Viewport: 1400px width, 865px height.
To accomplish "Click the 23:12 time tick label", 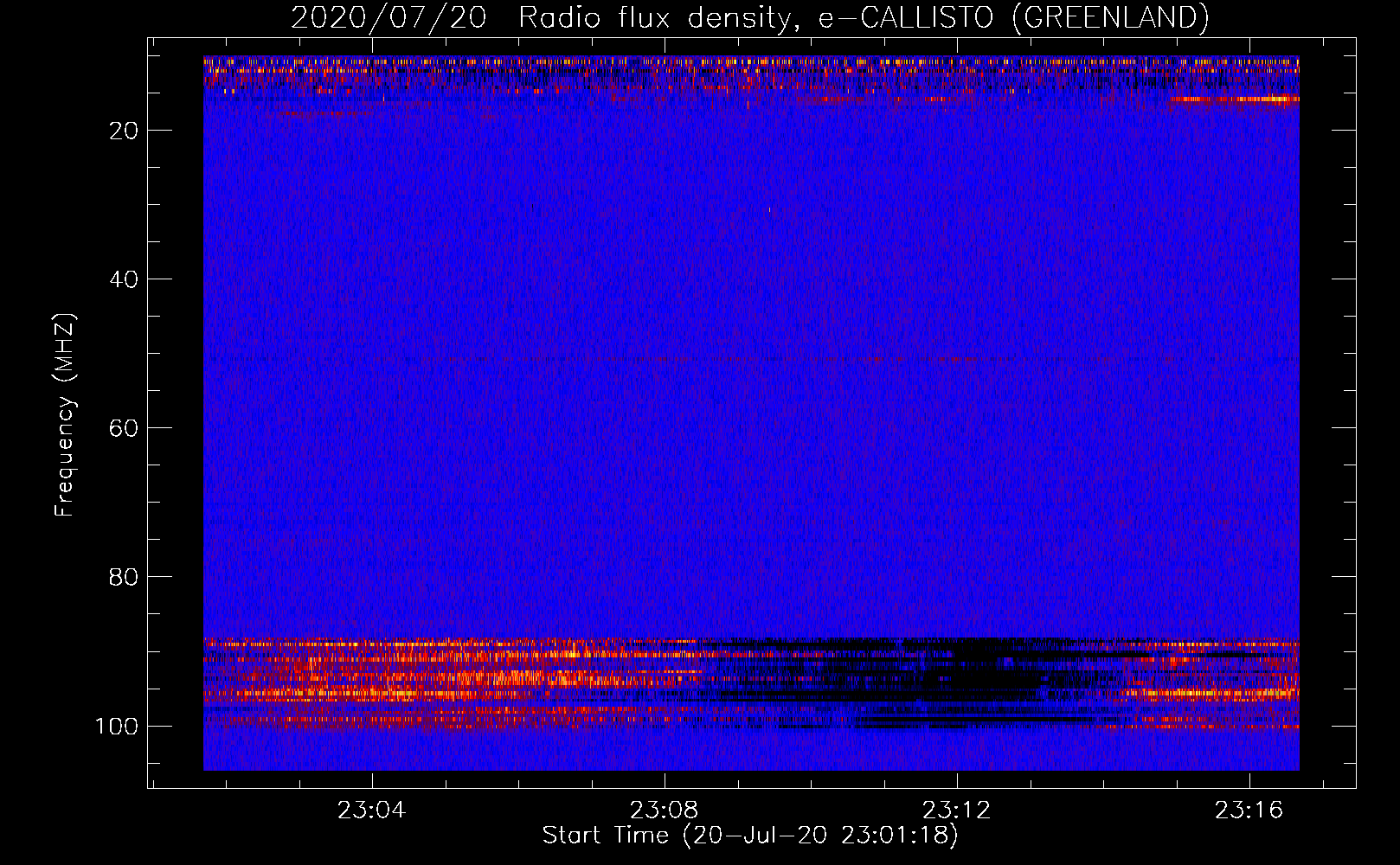I will [x=956, y=811].
